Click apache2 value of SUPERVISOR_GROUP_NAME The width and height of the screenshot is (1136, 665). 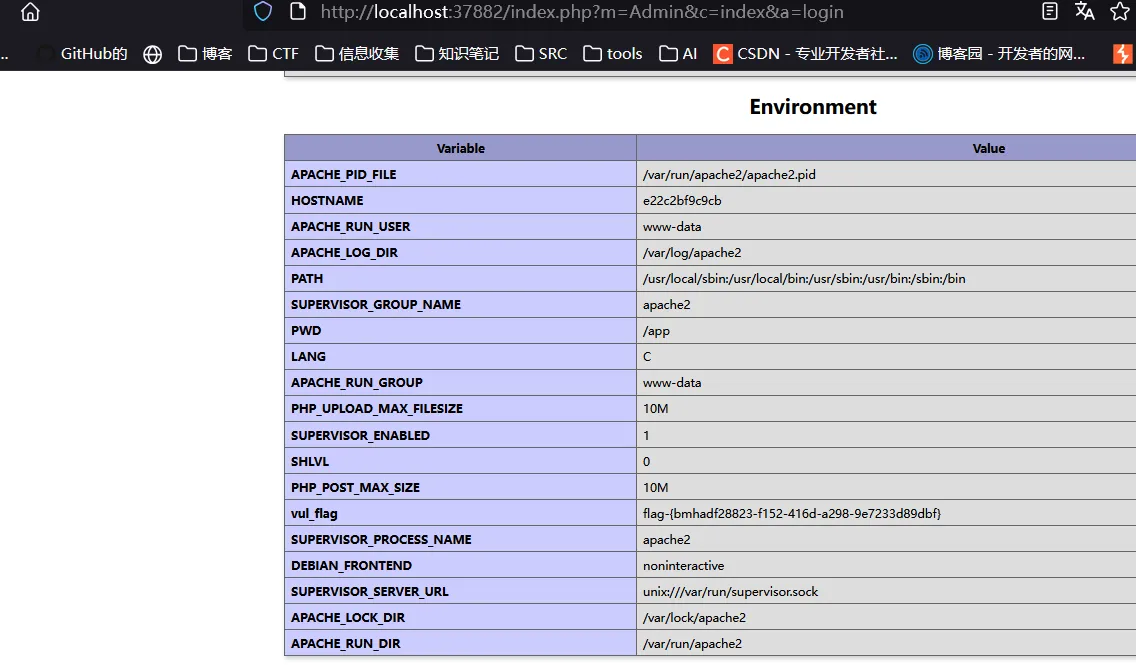pyautogui.click(x=667, y=305)
